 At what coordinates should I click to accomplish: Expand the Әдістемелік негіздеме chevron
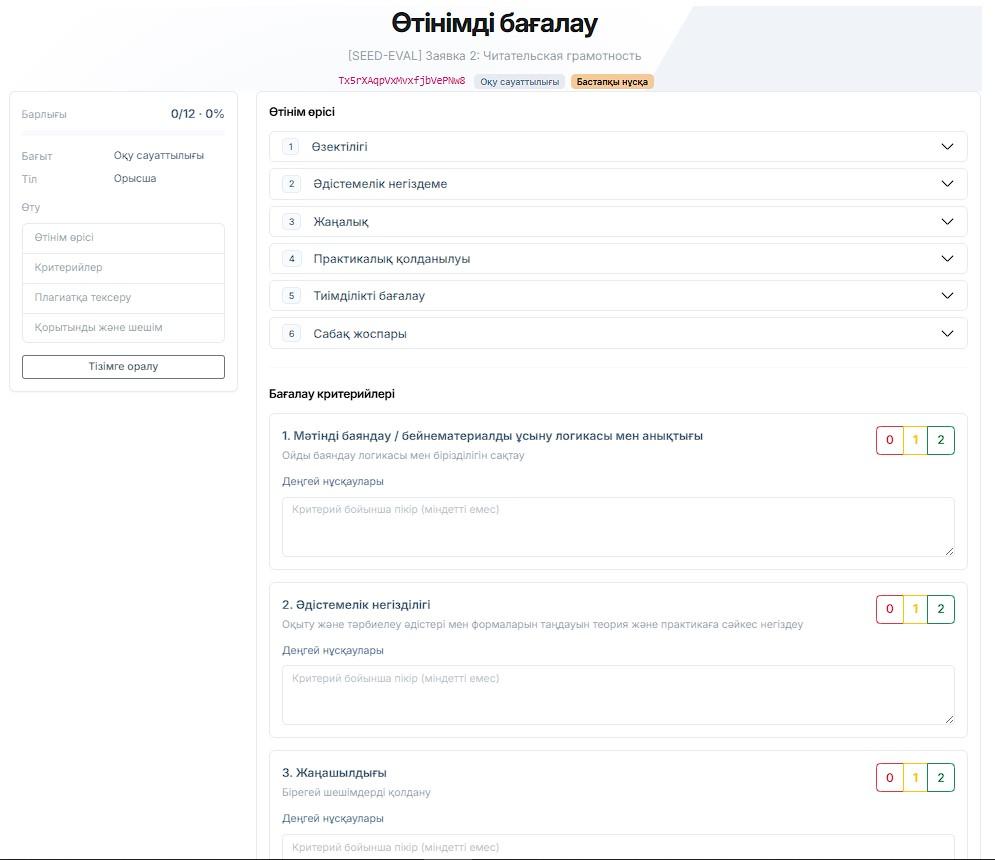947,183
